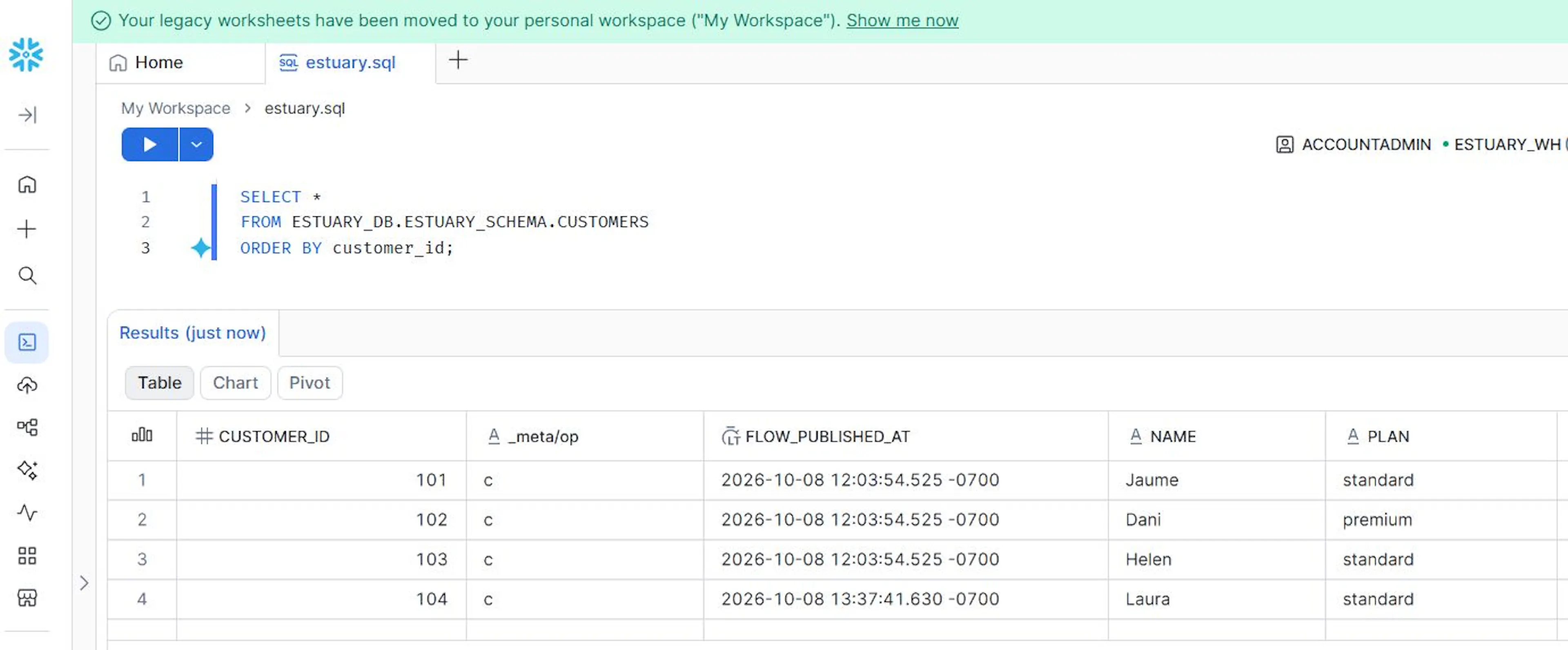1568x650 pixels.
Task: Expand the collapsed navigation sidebar arrow
Action: point(27,114)
